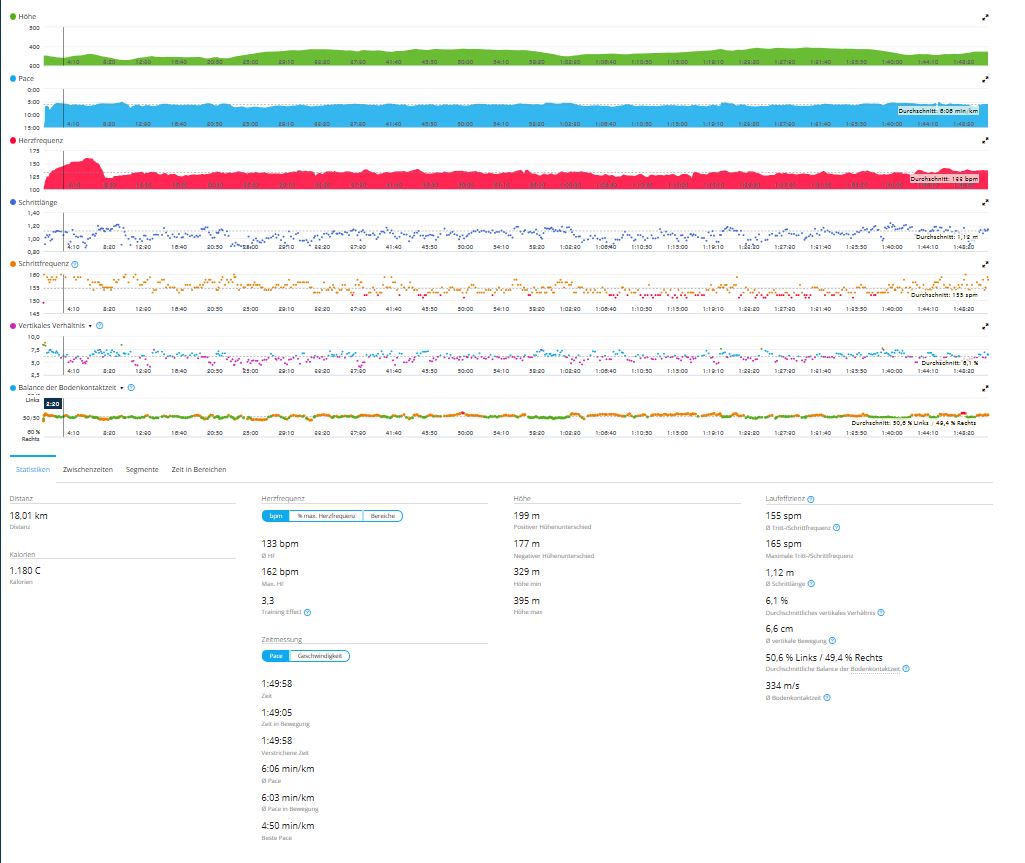Click the 2:20 timeline marker label
Viewport: 1025px width, 863px height.
(54, 403)
